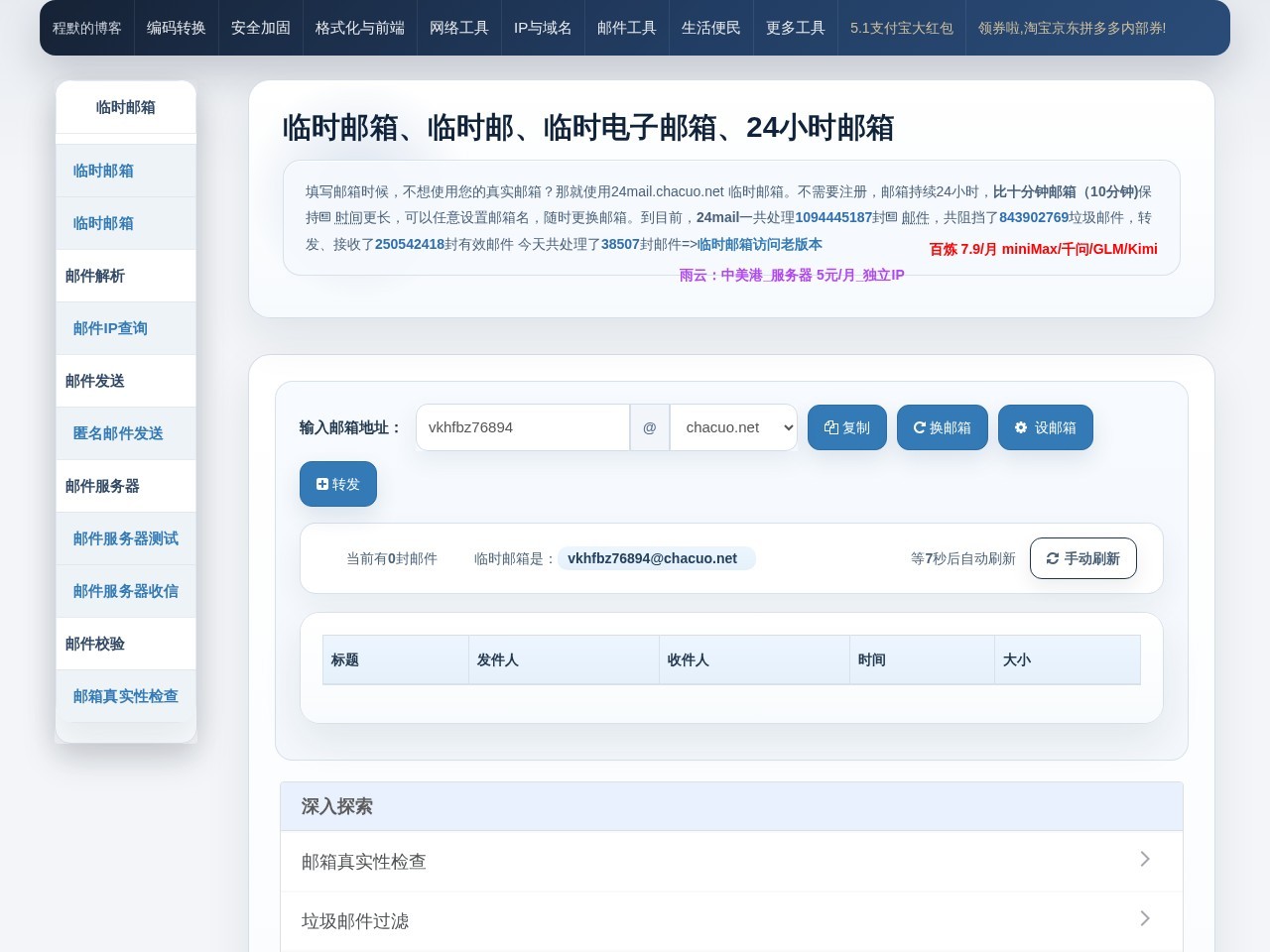Click the gear icon in 设邮箱 button

(1021, 427)
